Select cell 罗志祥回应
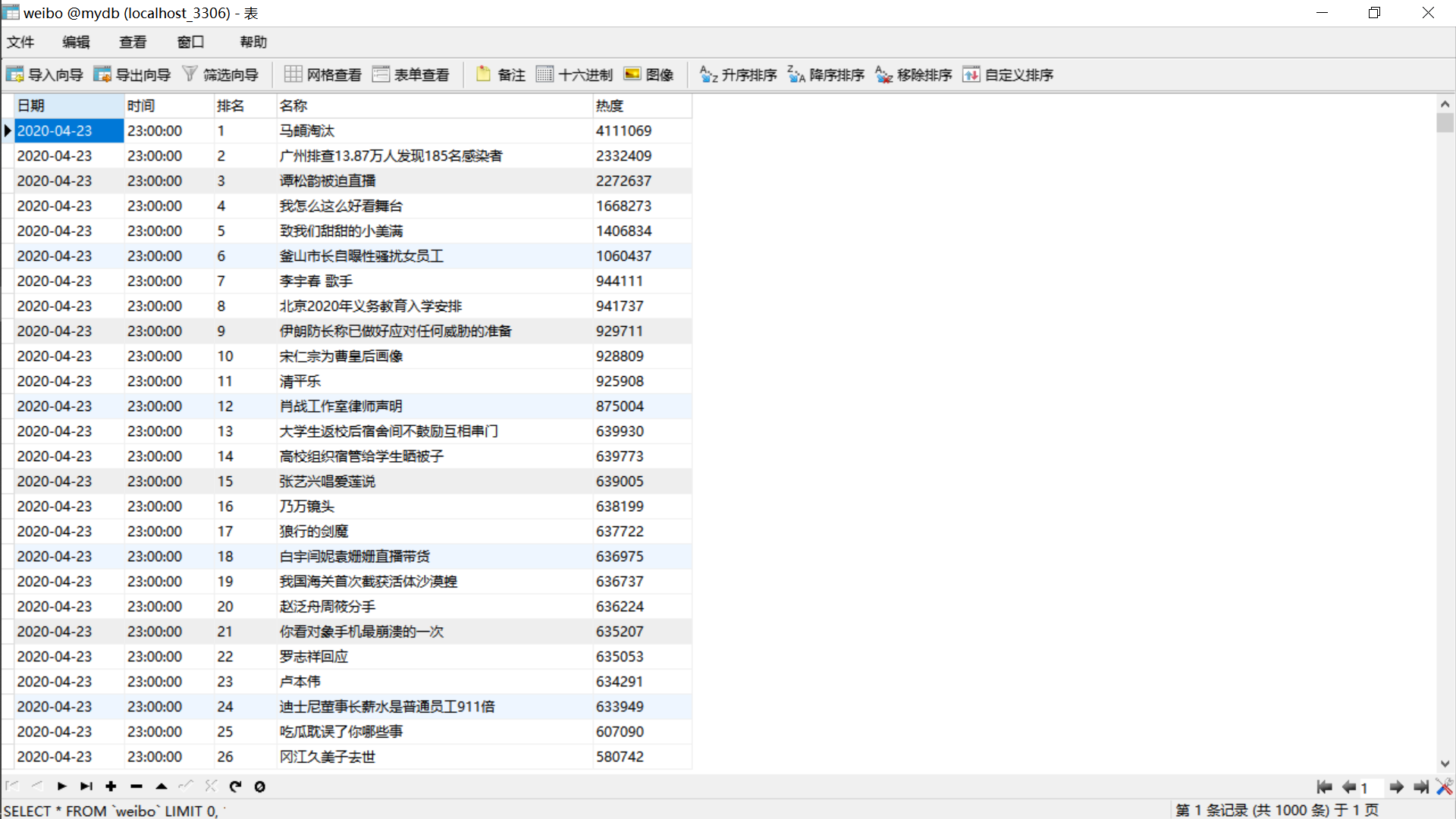Viewport: 1456px width, 819px height. point(435,656)
